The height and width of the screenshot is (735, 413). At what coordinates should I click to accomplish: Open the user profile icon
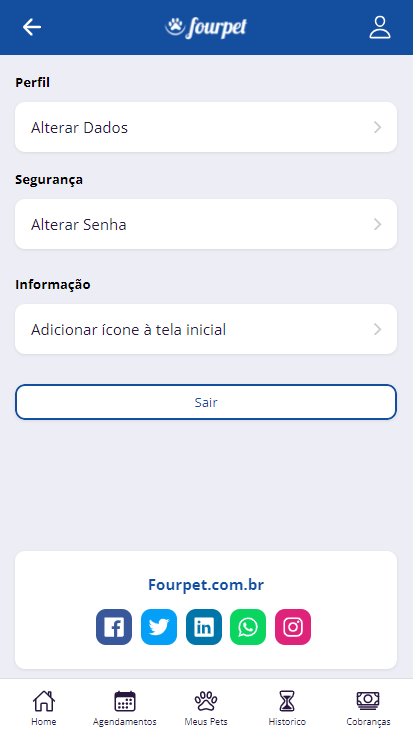[x=380, y=27]
